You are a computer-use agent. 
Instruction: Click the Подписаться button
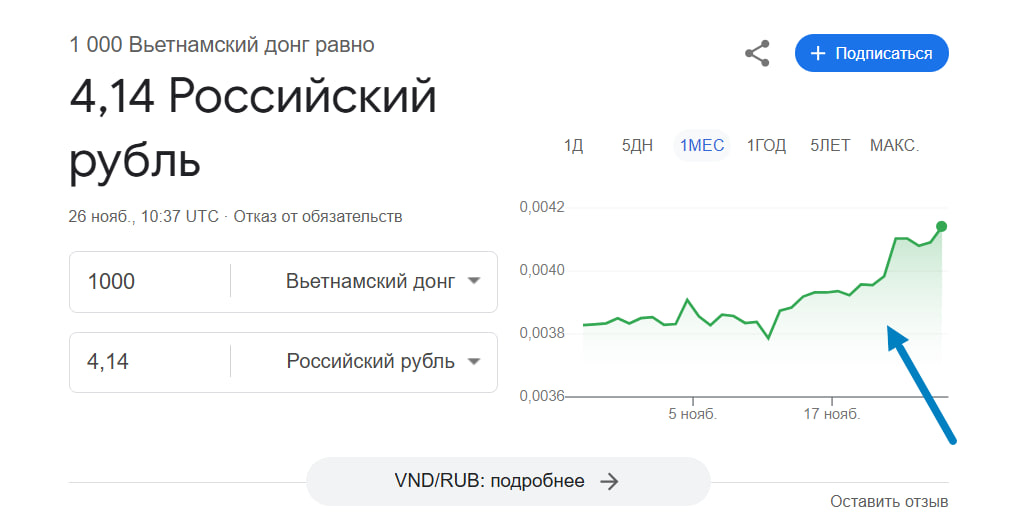(x=872, y=53)
